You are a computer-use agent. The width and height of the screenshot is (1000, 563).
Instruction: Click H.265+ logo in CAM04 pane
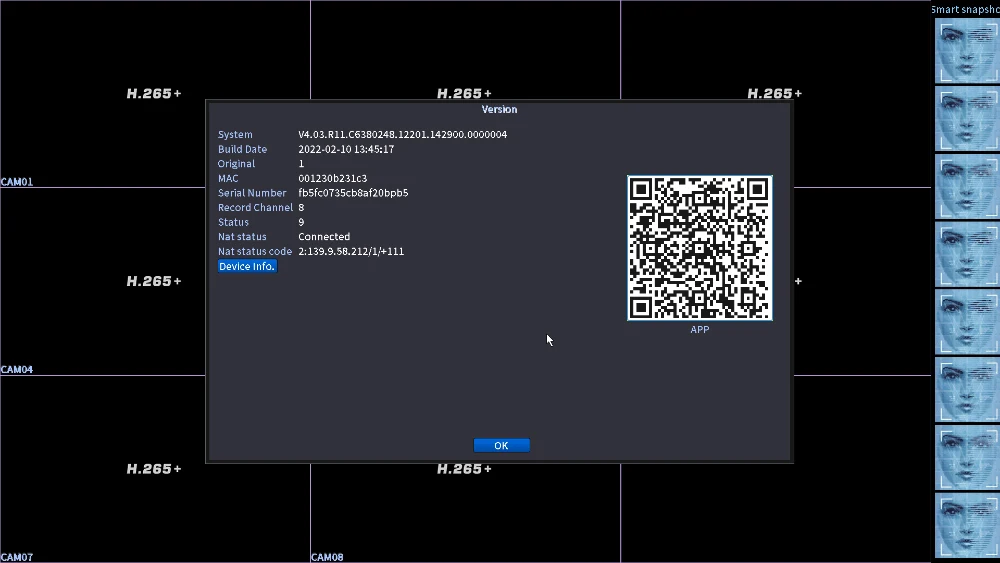click(x=154, y=281)
